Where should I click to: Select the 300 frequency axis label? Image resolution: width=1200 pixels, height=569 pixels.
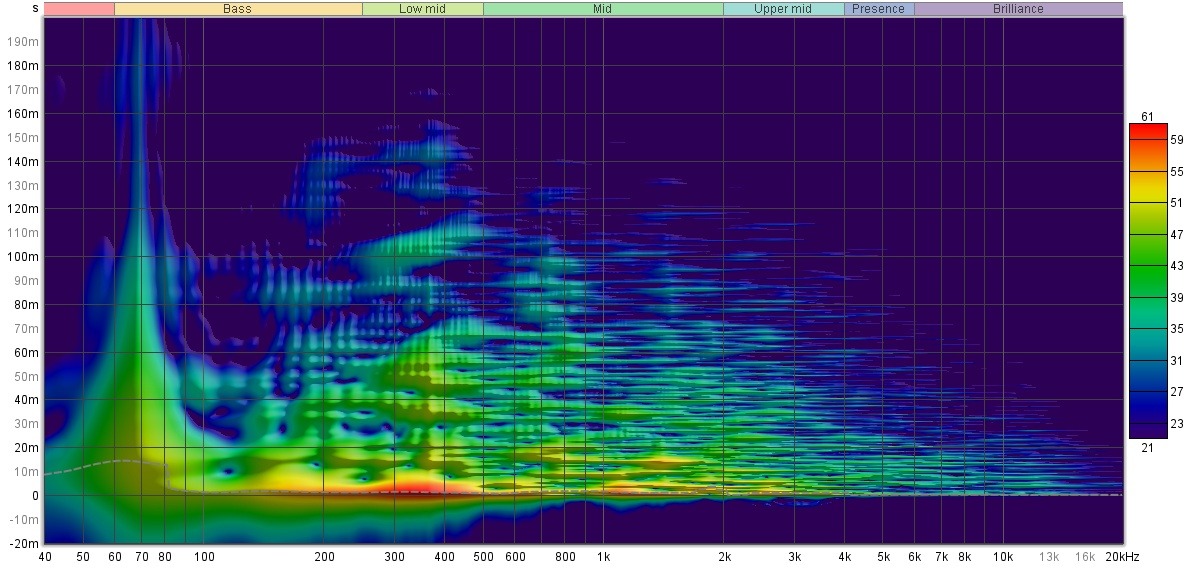(x=394, y=557)
